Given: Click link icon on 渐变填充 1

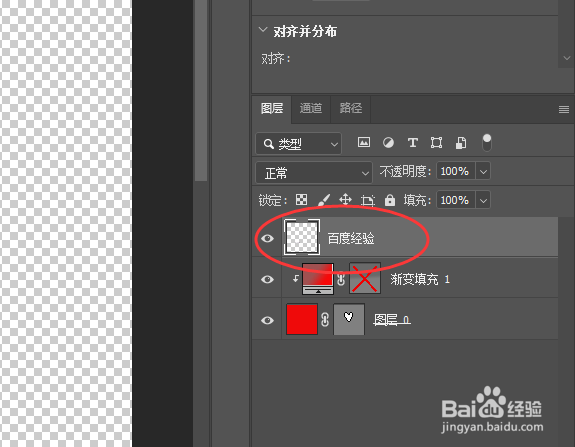Looking at the screenshot, I should pyautogui.click(x=341, y=279).
